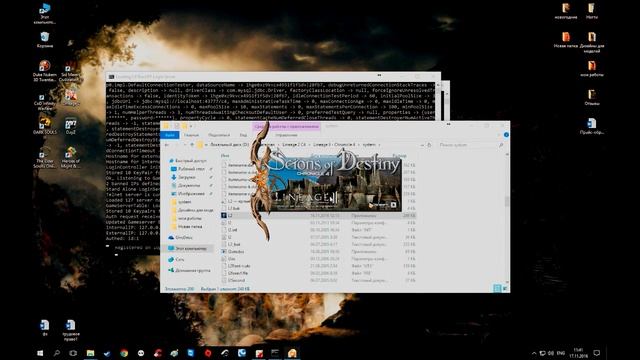Screen dimensions: 640x360
Task: Go to Локальный диск (D:) in breadcrumb
Action: (x=229, y=145)
